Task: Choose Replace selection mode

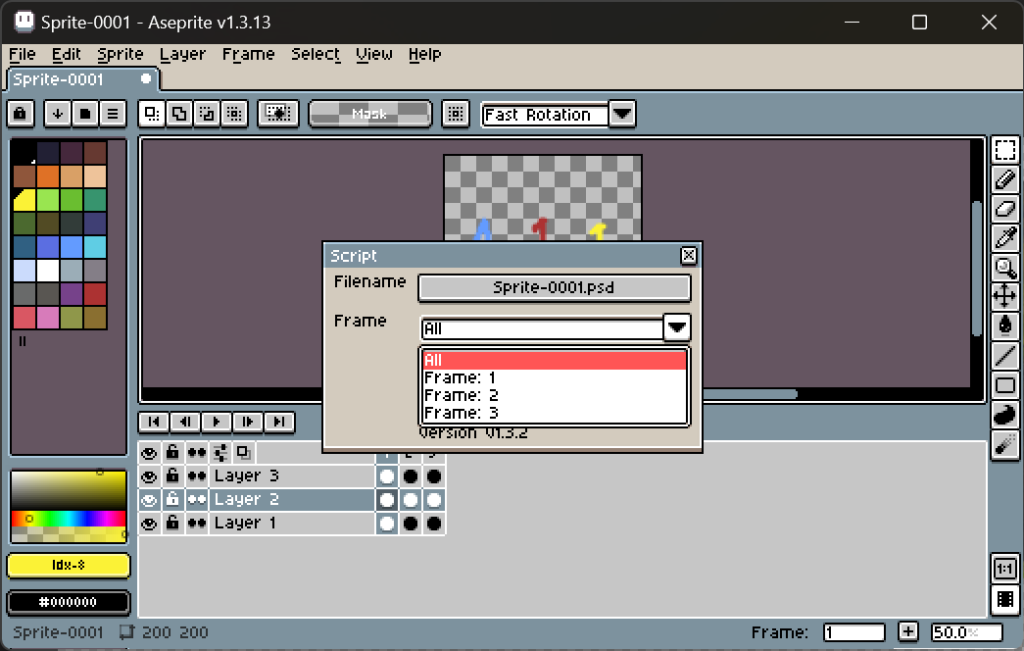Action: [152, 114]
